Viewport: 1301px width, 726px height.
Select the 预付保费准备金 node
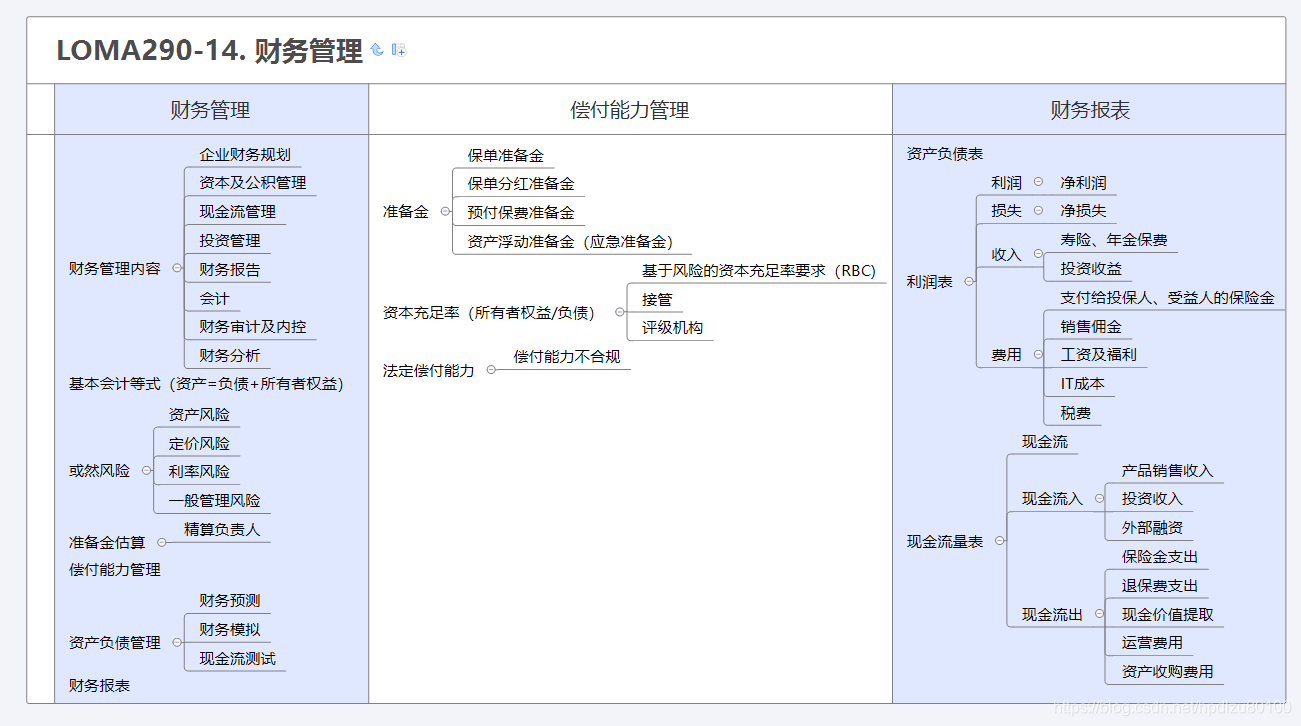[x=521, y=213]
